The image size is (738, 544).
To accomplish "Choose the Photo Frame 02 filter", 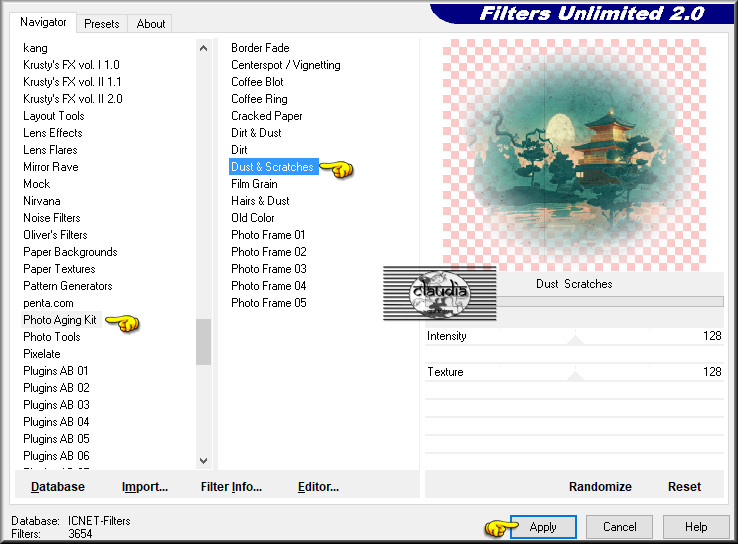I will pos(268,252).
